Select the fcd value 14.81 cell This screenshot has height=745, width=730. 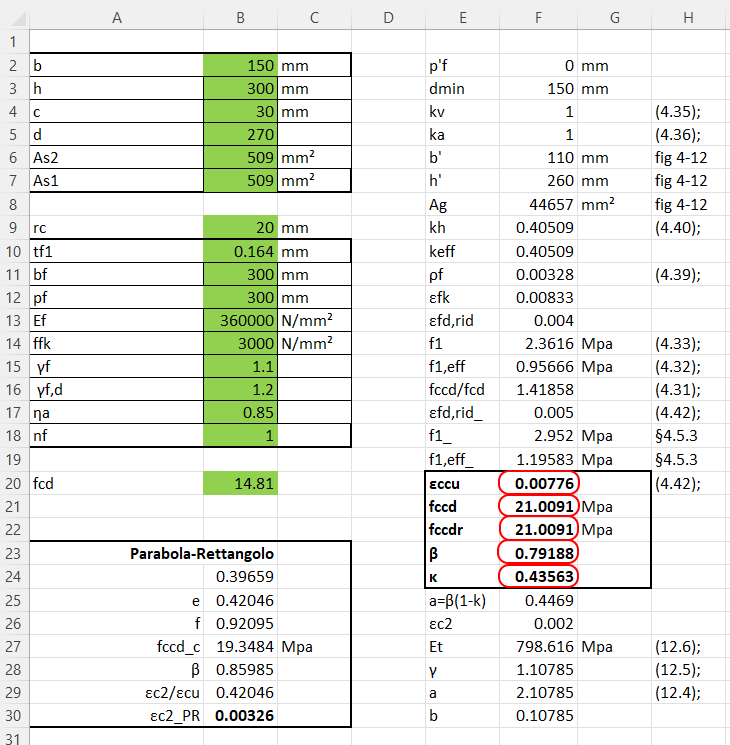click(x=240, y=483)
